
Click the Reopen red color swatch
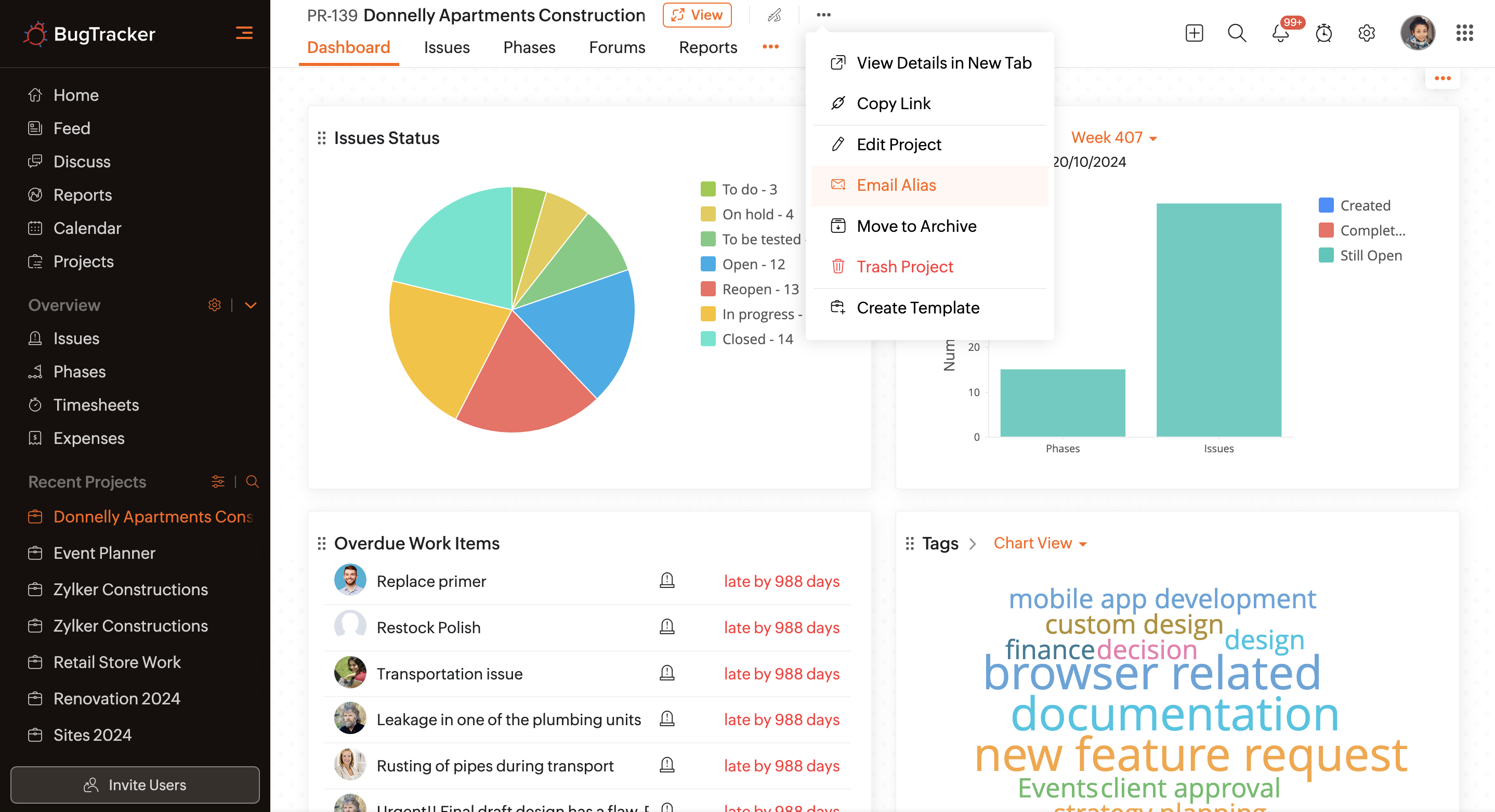point(707,289)
